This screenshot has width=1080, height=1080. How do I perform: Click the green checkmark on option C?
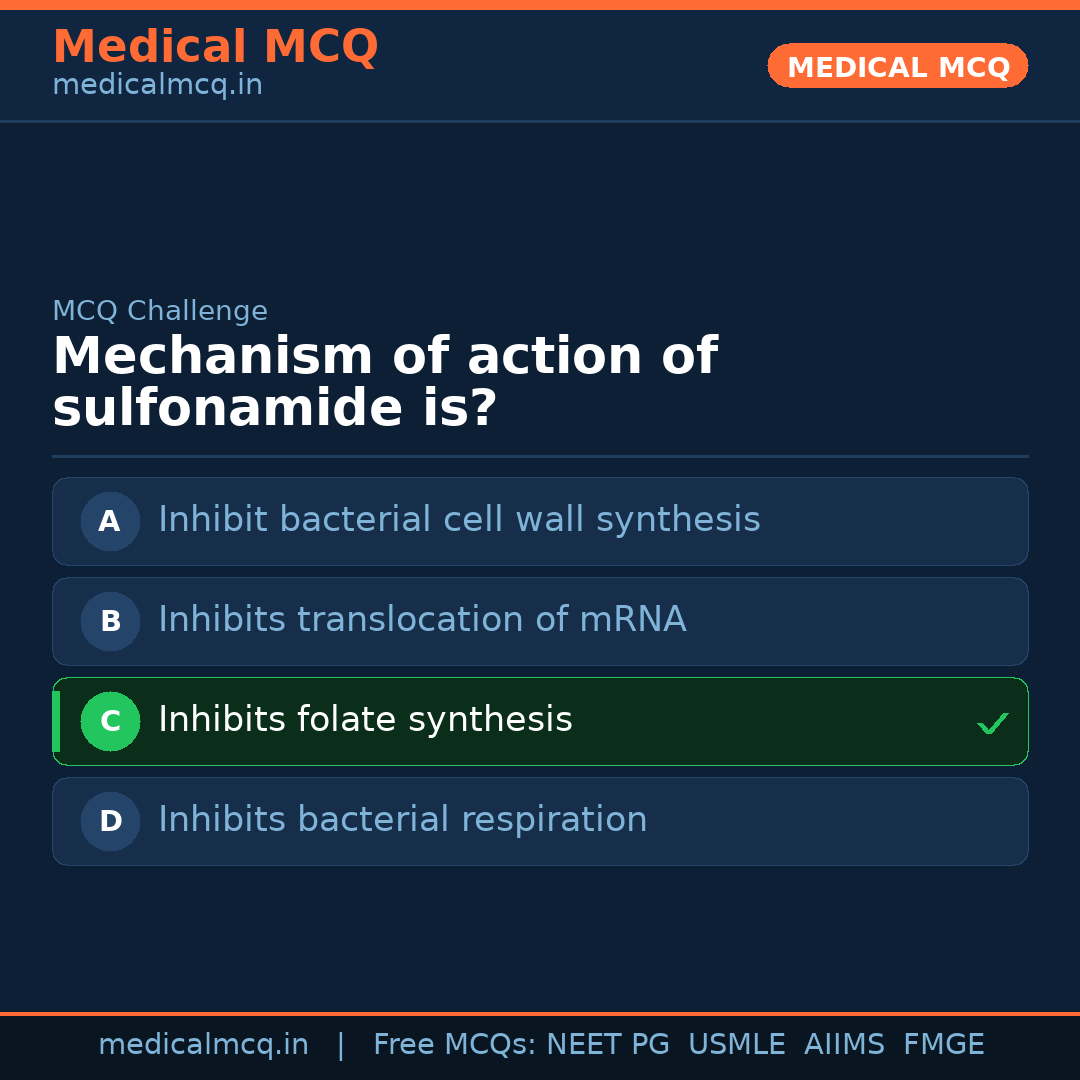coord(992,723)
